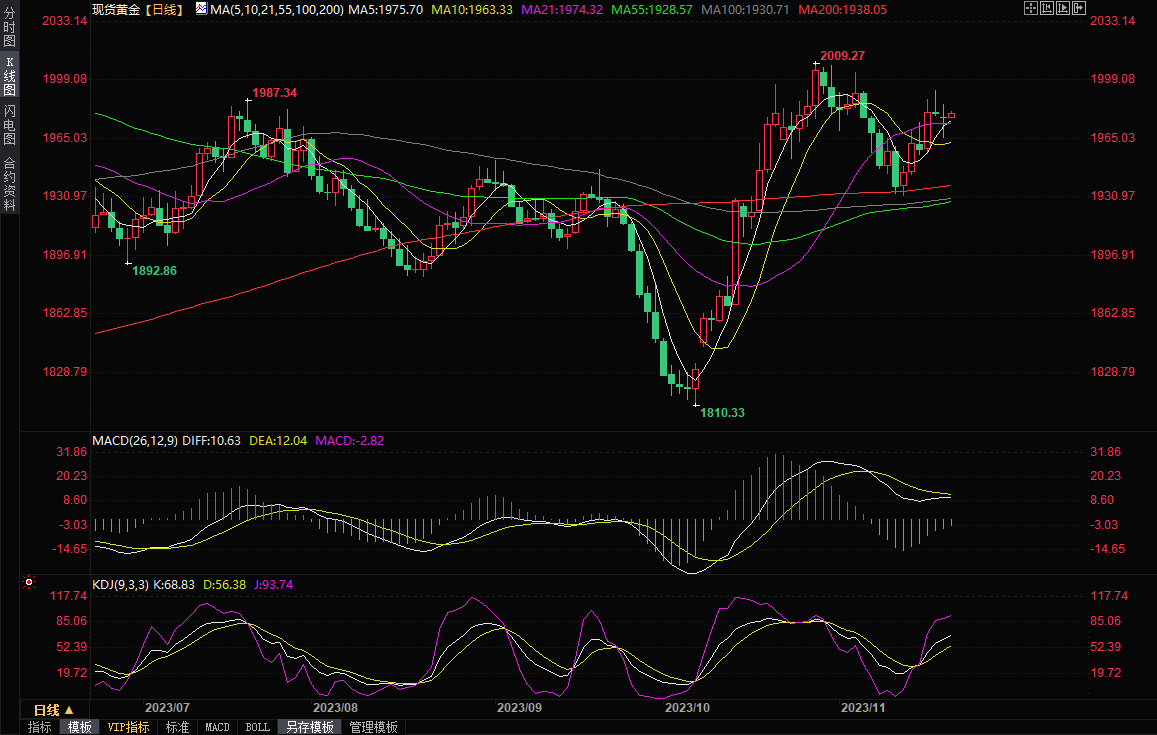1157x735 pixels.
Task: Select the 模板 bottom tab
Action: pyautogui.click(x=78, y=727)
